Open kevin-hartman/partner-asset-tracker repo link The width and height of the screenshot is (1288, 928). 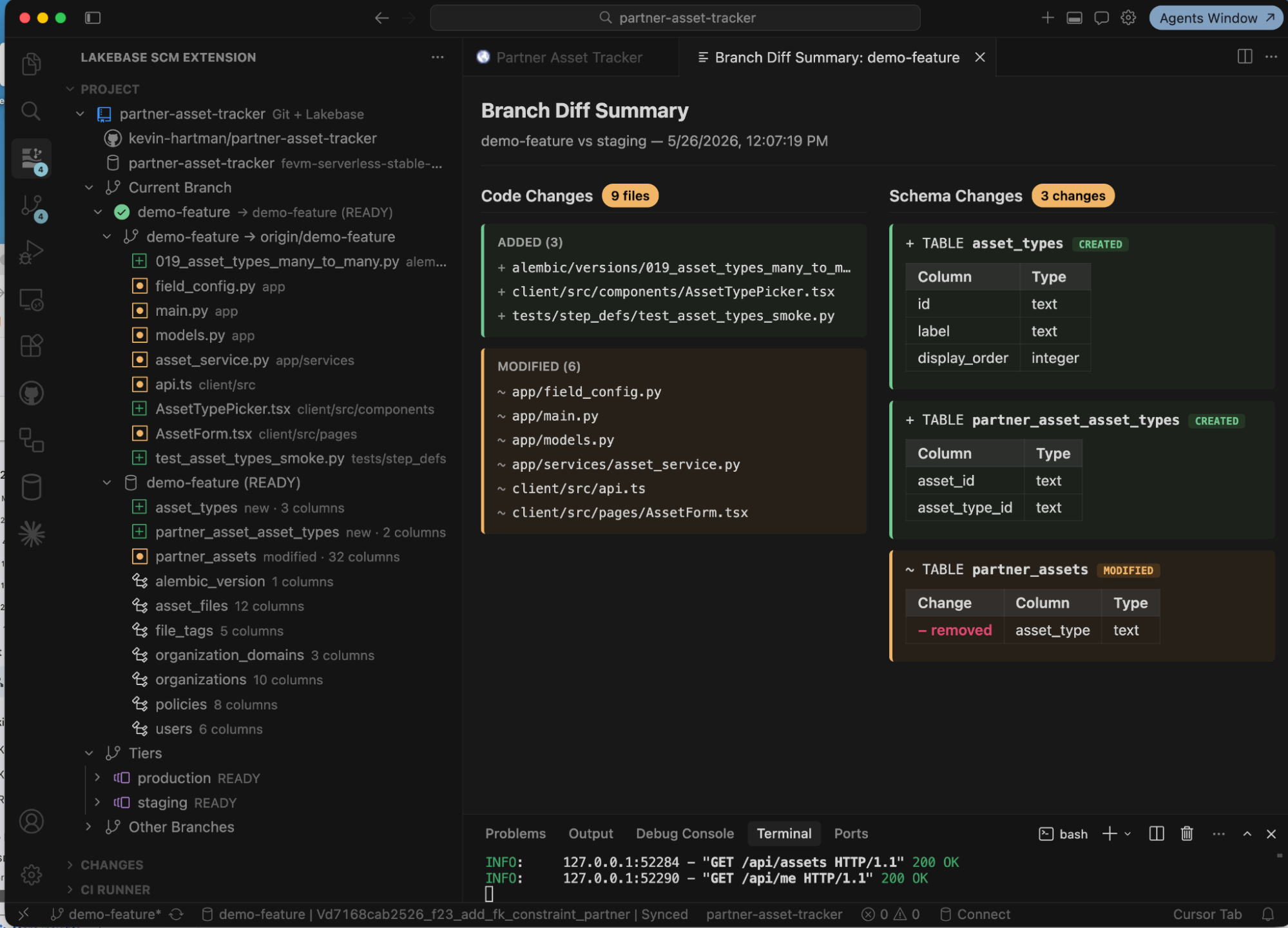253,139
